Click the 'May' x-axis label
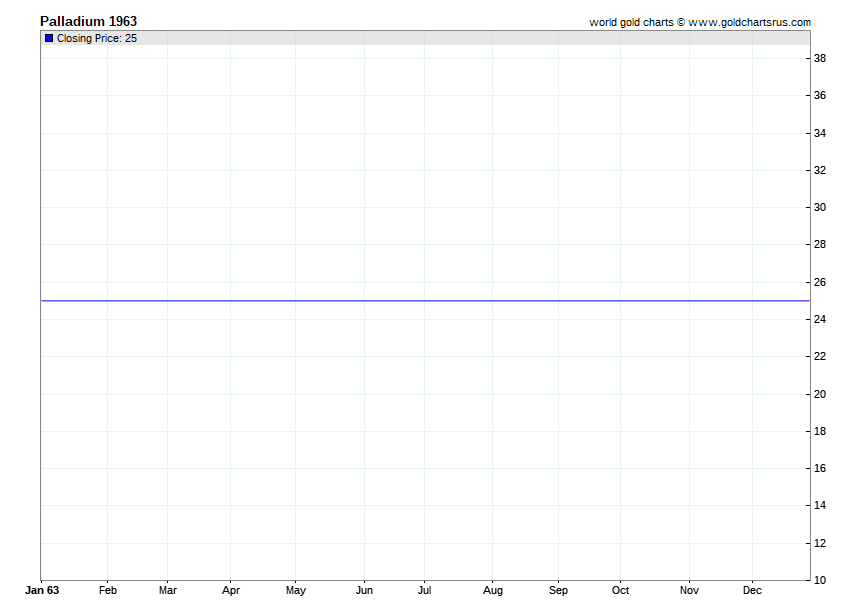Screen dimensions: 850x616 295,591
